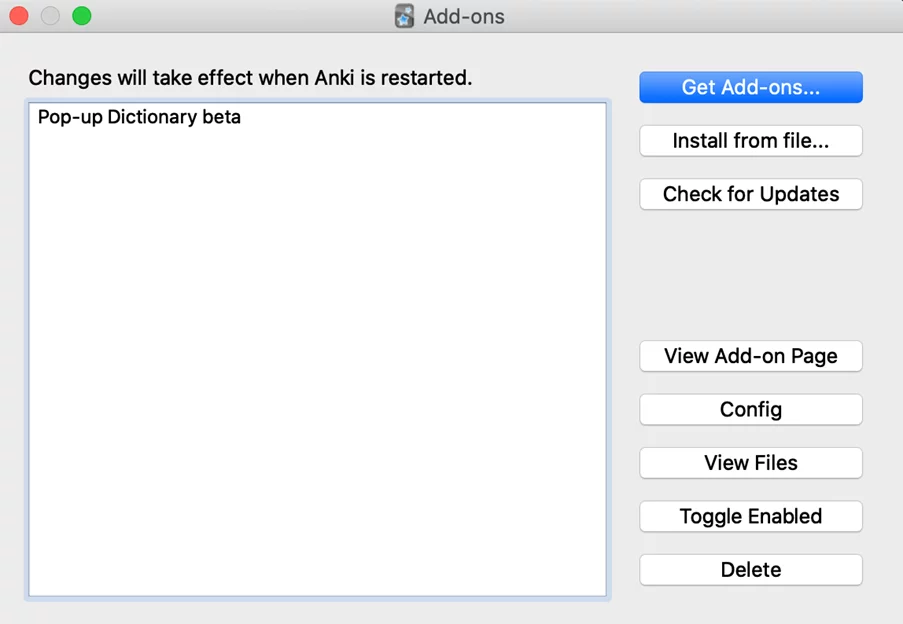
Task: Open the Get Add-ons... dialog
Action: (x=751, y=87)
